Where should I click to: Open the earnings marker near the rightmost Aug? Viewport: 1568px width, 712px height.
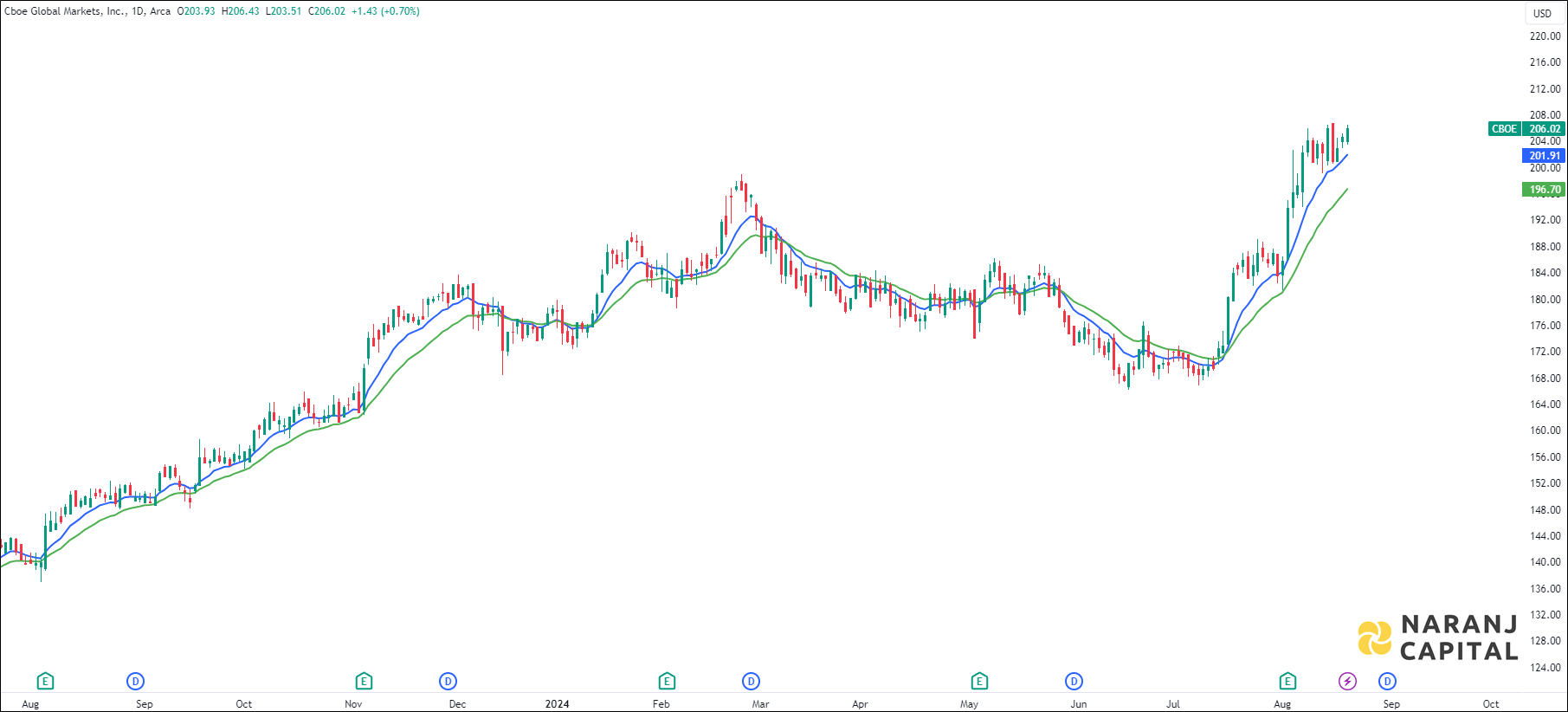tap(1287, 682)
